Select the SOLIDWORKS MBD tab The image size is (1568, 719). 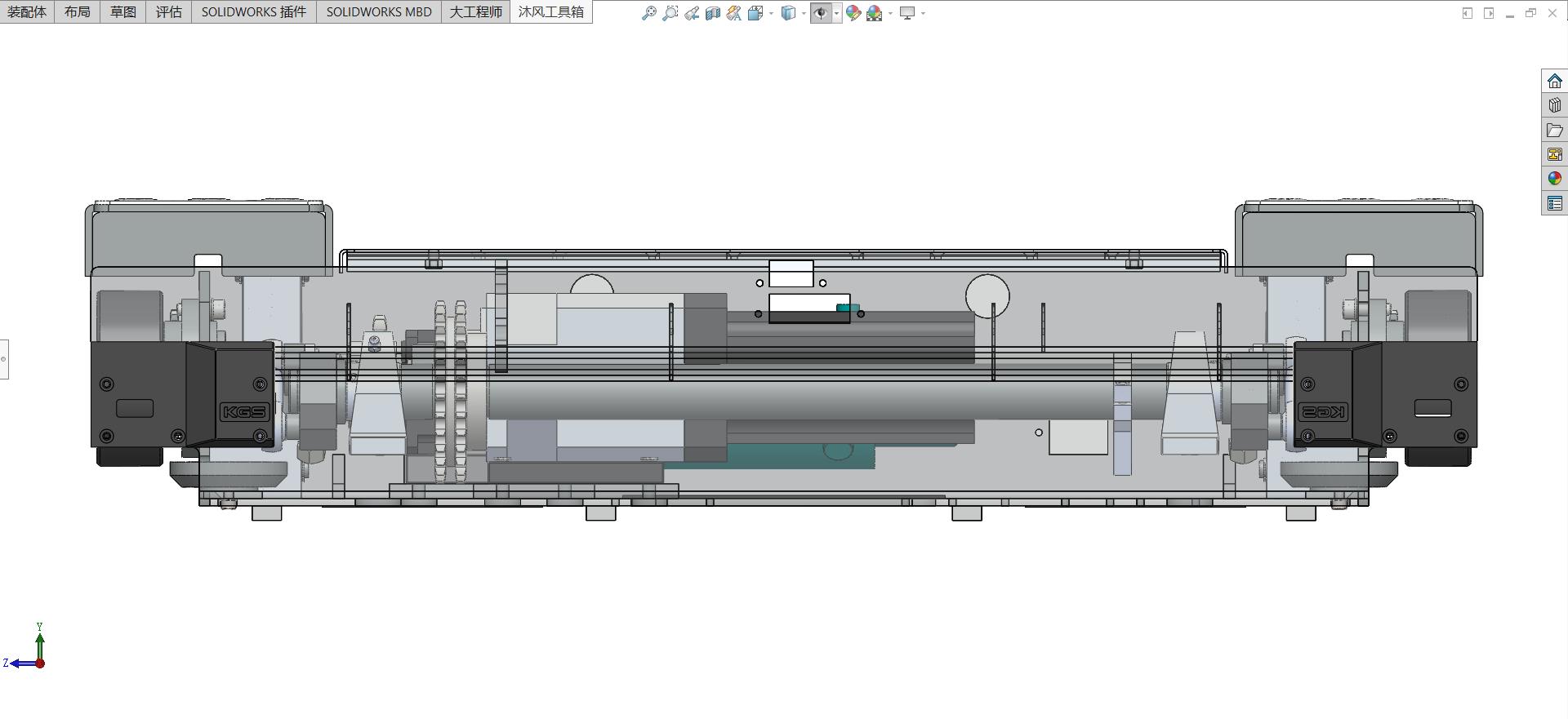[x=379, y=12]
